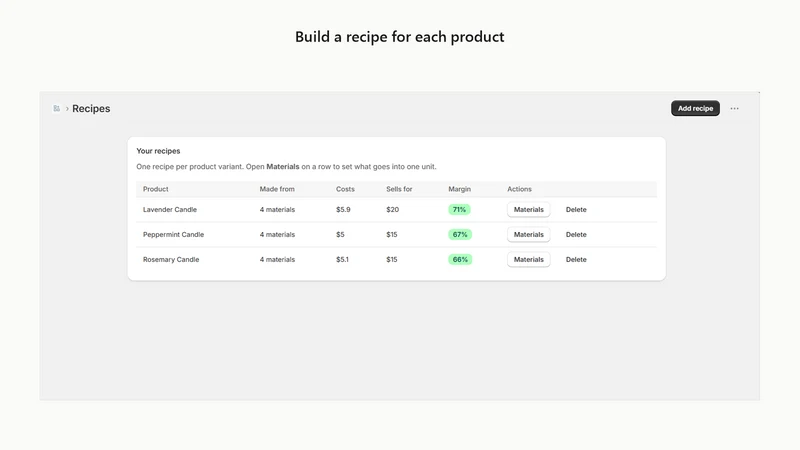Click the breadcrumb chevron before Recipes
This screenshot has width=800, height=450.
click(67, 109)
